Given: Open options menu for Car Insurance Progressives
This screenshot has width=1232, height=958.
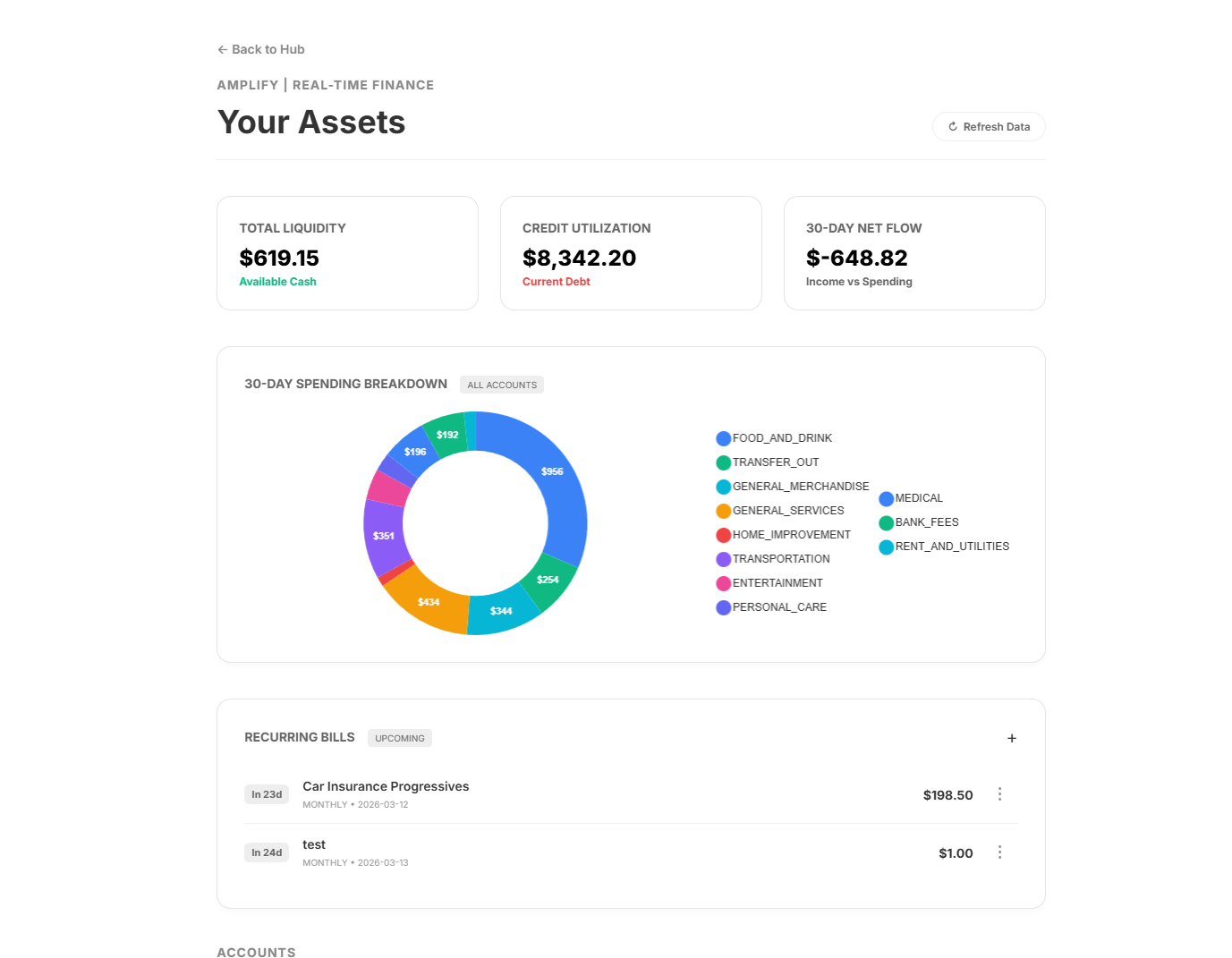Looking at the screenshot, I should point(999,794).
